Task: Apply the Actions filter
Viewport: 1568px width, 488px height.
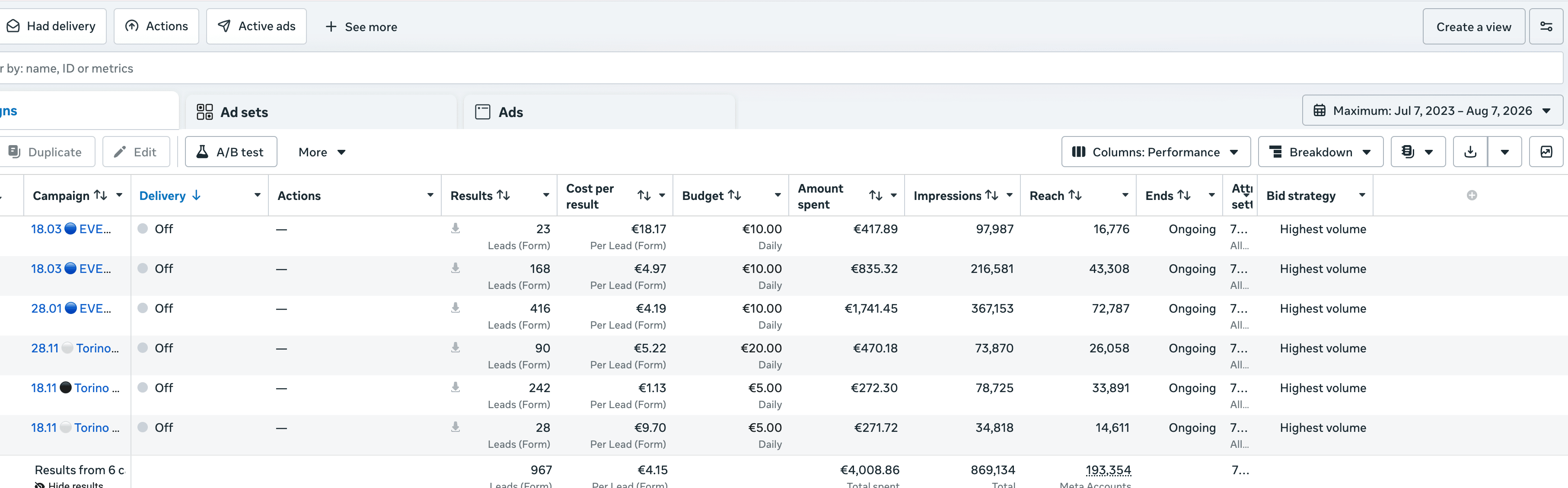Action: (x=156, y=26)
